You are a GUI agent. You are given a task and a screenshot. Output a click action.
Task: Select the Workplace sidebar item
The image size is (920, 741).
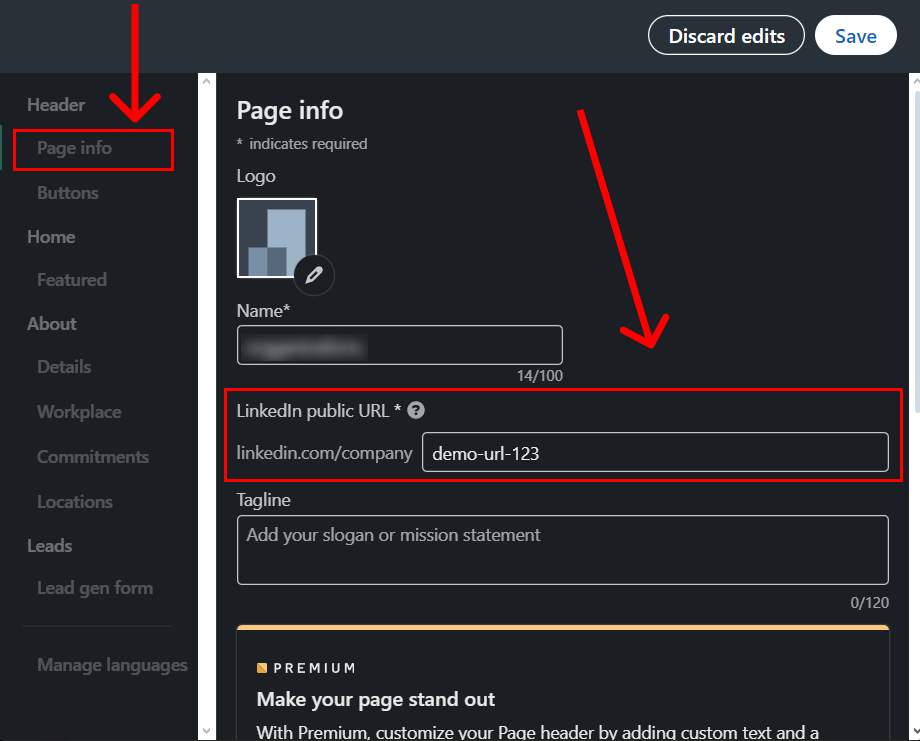(79, 412)
